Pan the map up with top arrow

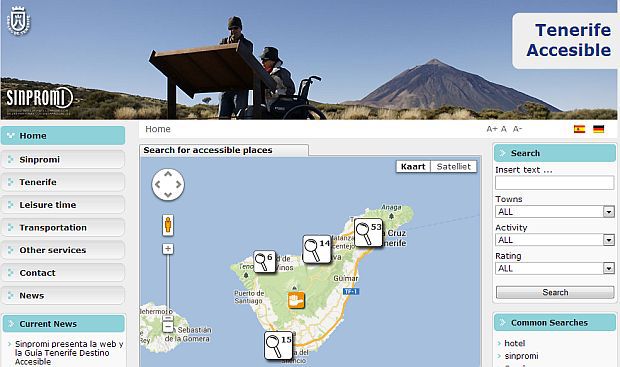coord(168,174)
